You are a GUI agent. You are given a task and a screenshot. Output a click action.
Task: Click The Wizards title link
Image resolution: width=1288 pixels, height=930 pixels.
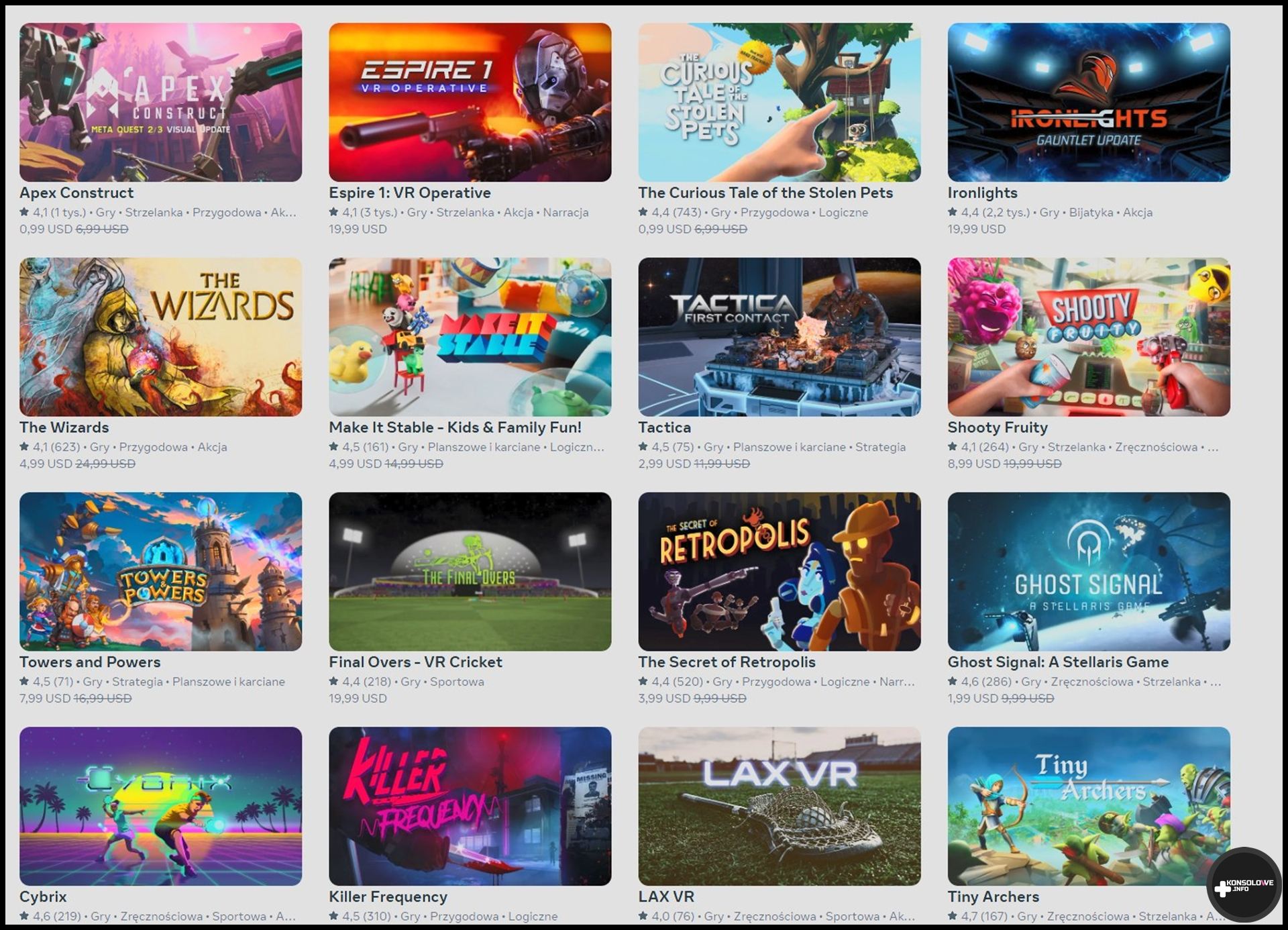[64, 427]
